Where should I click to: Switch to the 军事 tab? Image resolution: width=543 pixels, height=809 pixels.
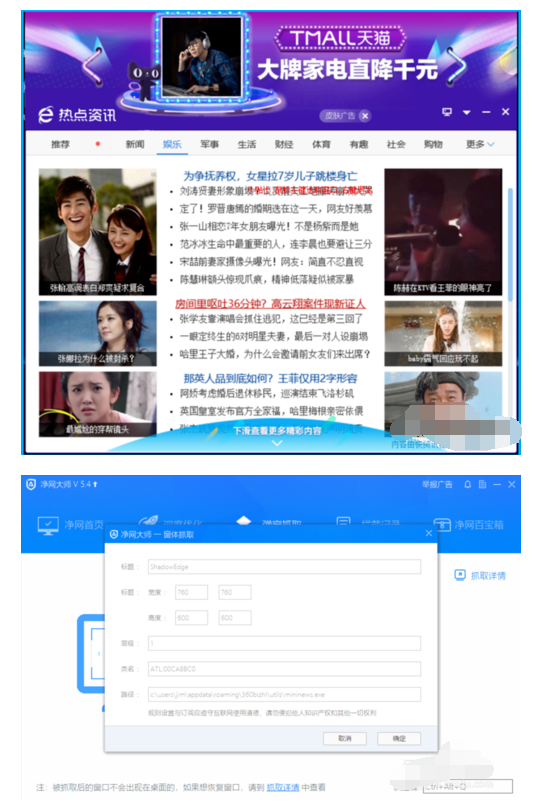[209, 144]
